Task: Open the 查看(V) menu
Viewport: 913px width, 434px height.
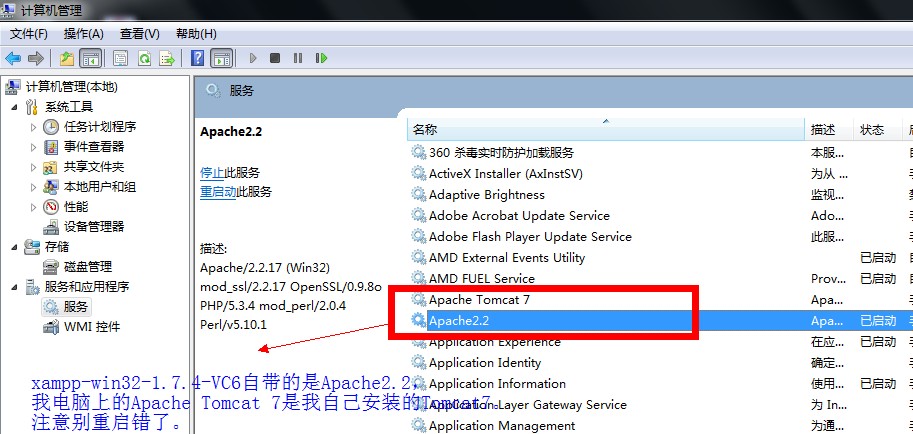Action: [x=140, y=34]
